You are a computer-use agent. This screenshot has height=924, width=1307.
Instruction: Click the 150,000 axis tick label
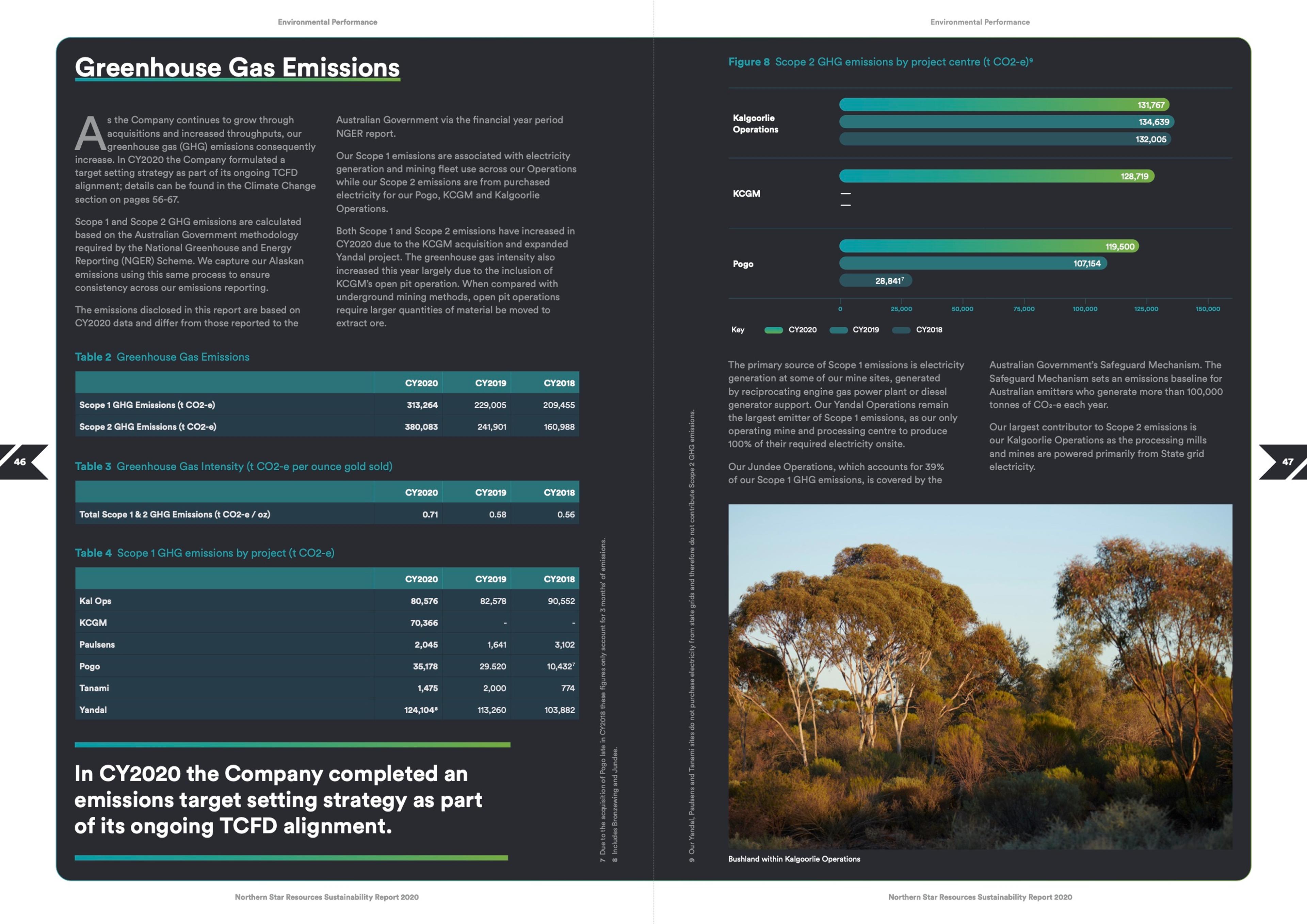click(1207, 309)
